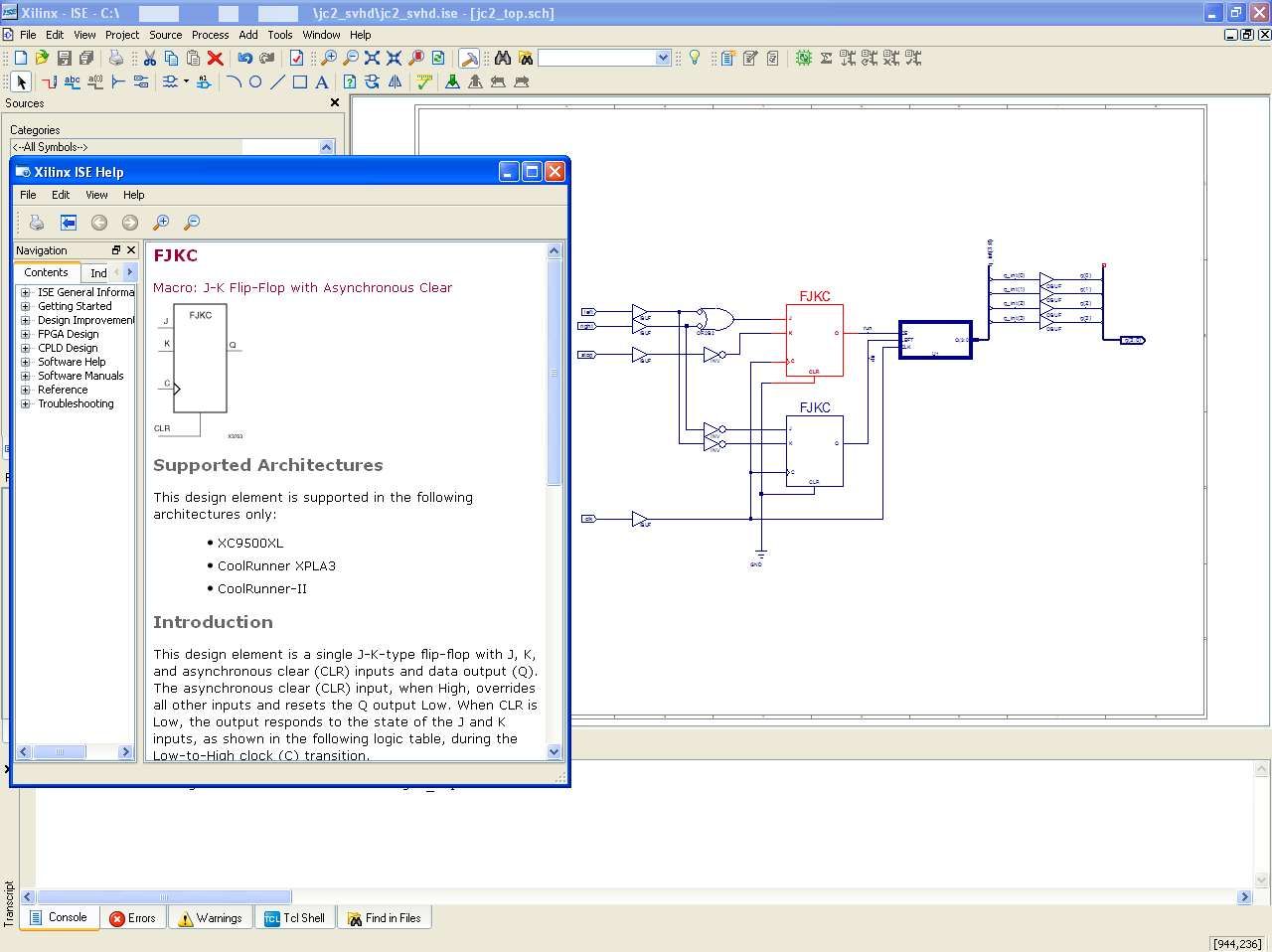Image resolution: width=1272 pixels, height=952 pixels.
Task: Select the pointer tool in the schematic toolbar
Action: pos(21,81)
